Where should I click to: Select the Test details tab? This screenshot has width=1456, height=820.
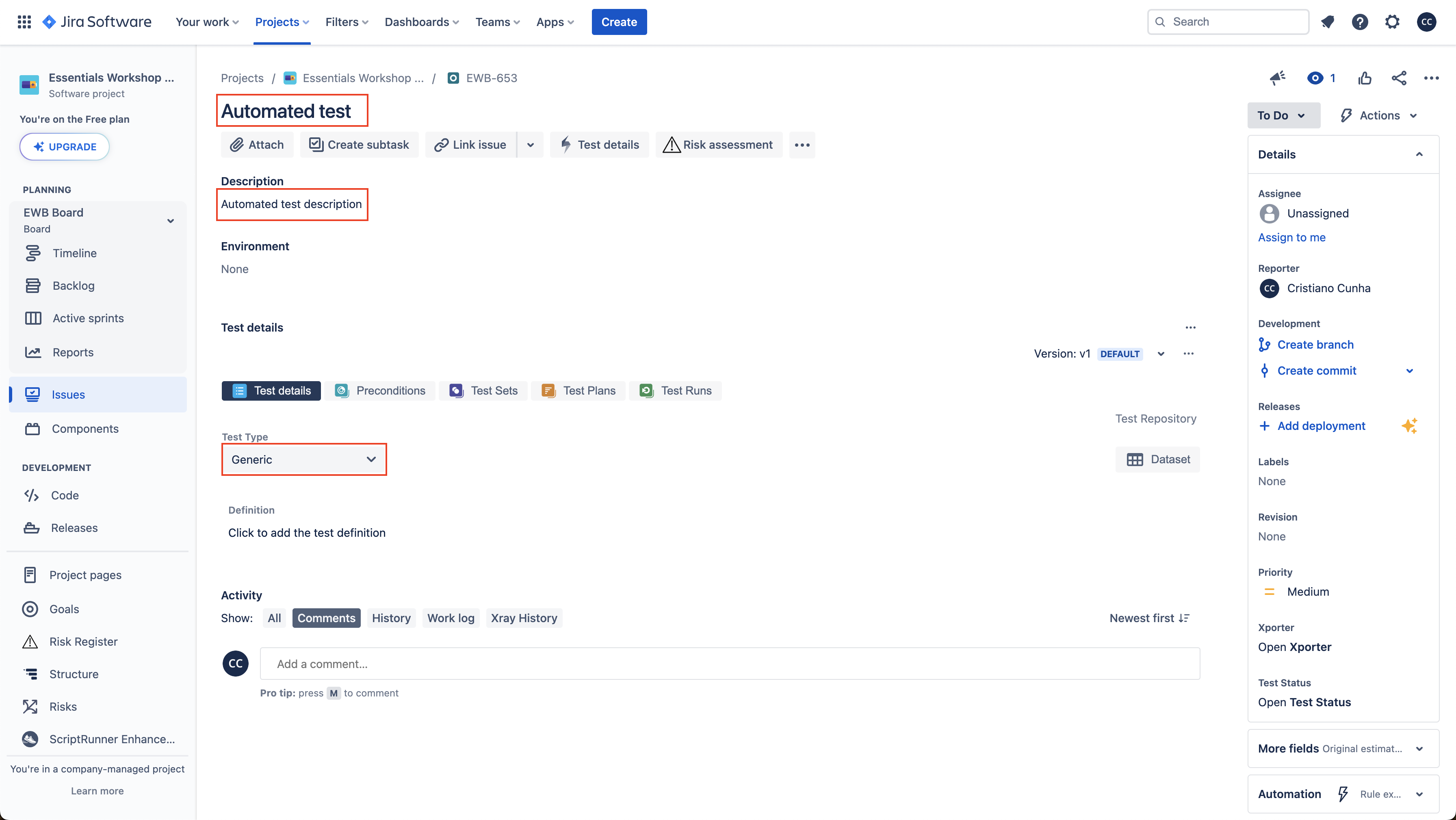tap(271, 391)
